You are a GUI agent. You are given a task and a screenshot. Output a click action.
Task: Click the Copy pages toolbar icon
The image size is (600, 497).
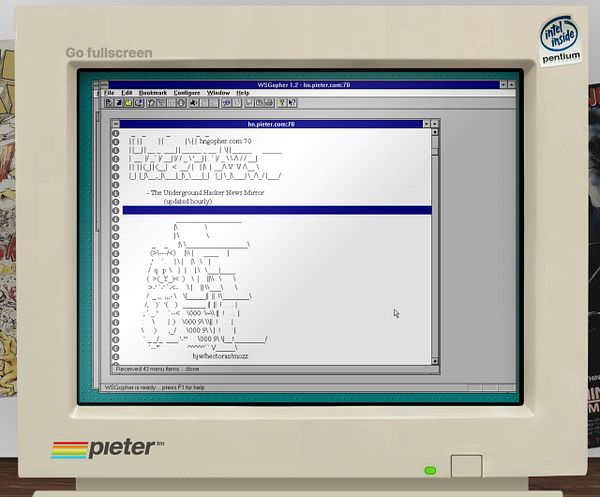(259, 103)
